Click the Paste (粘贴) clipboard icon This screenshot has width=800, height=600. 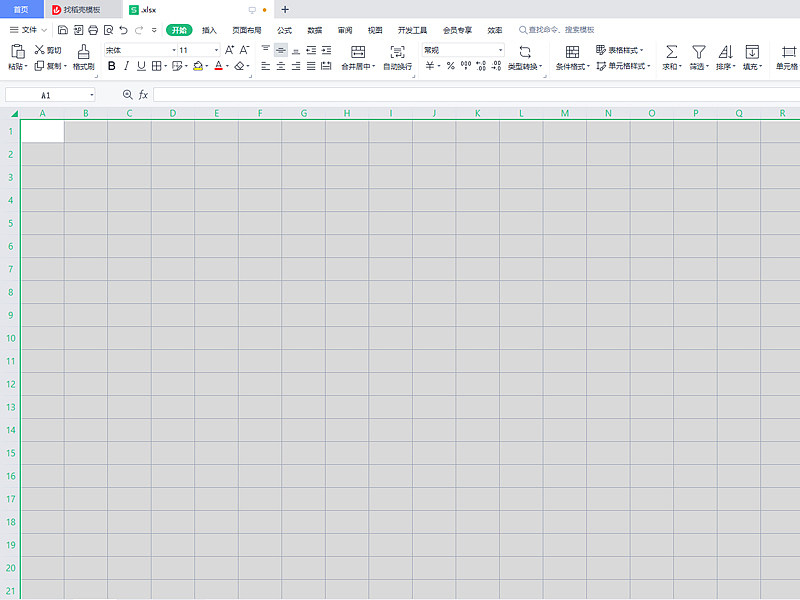(x=17, y=51)
